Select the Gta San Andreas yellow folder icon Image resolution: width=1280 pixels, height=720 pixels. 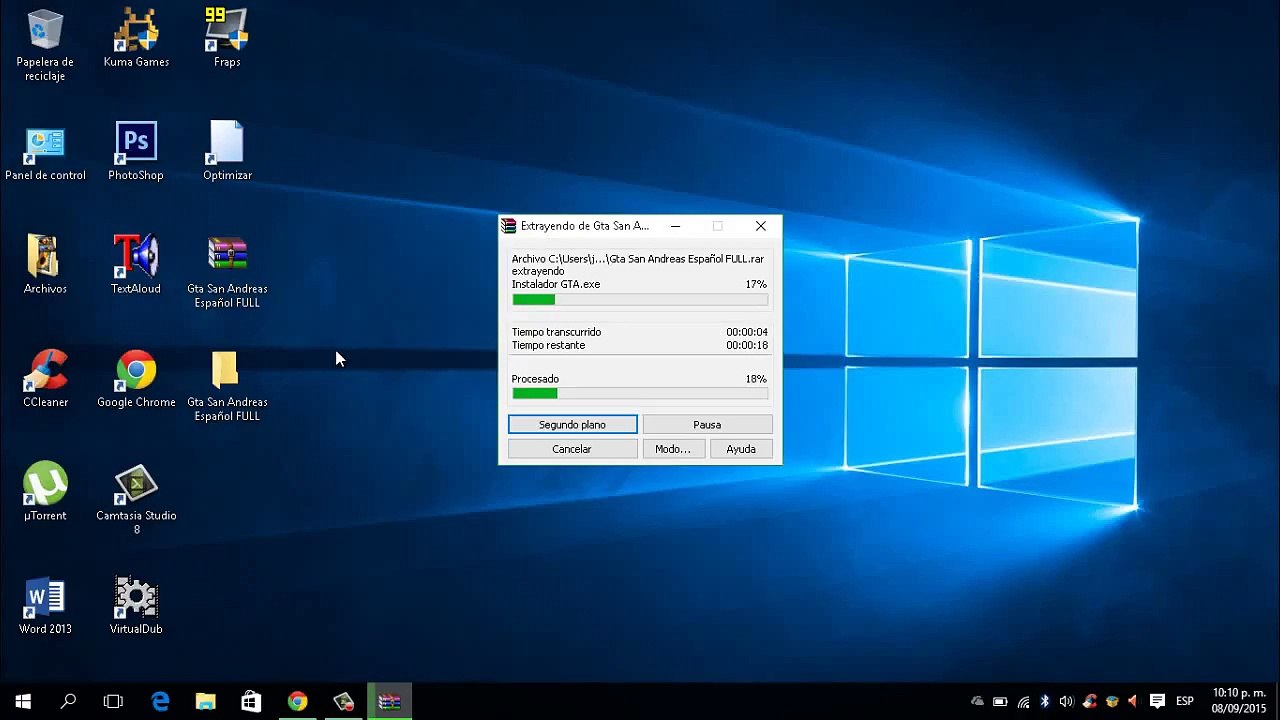pos(227,386)
